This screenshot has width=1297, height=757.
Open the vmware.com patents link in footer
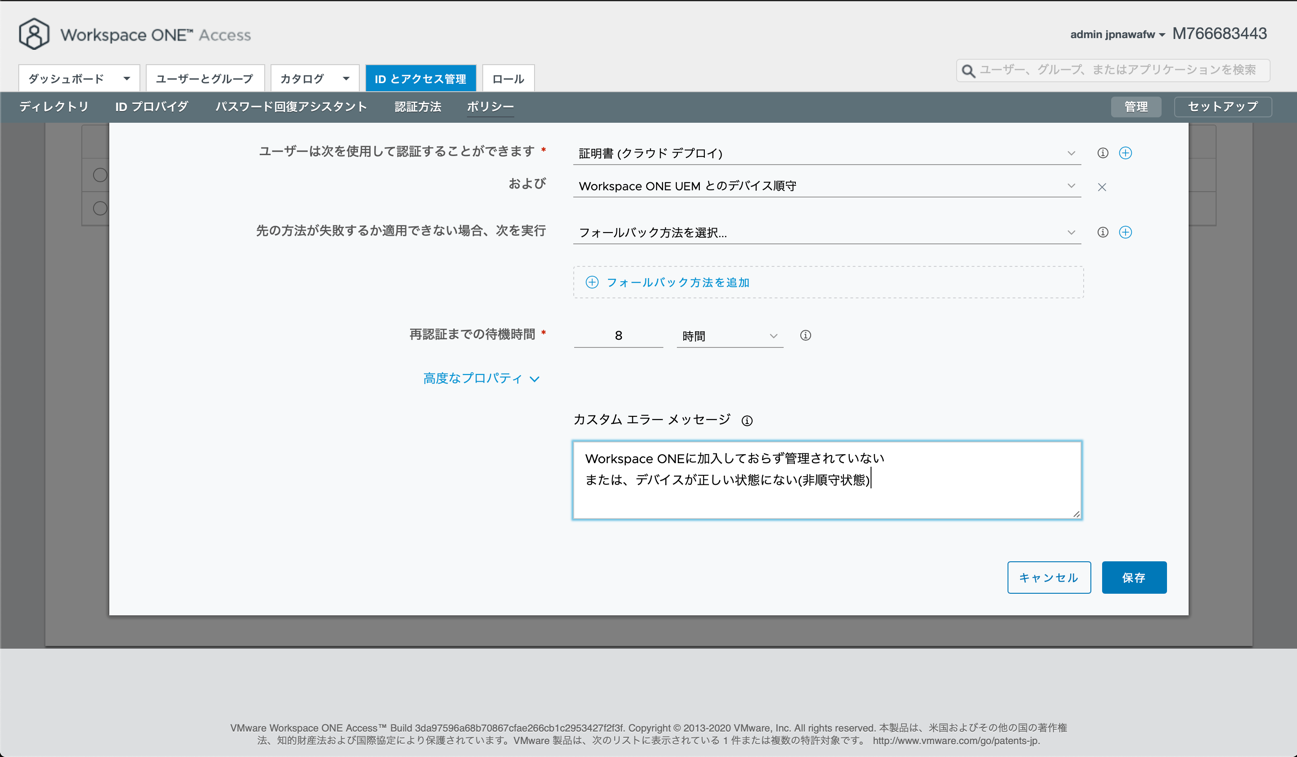coord(956,741)
